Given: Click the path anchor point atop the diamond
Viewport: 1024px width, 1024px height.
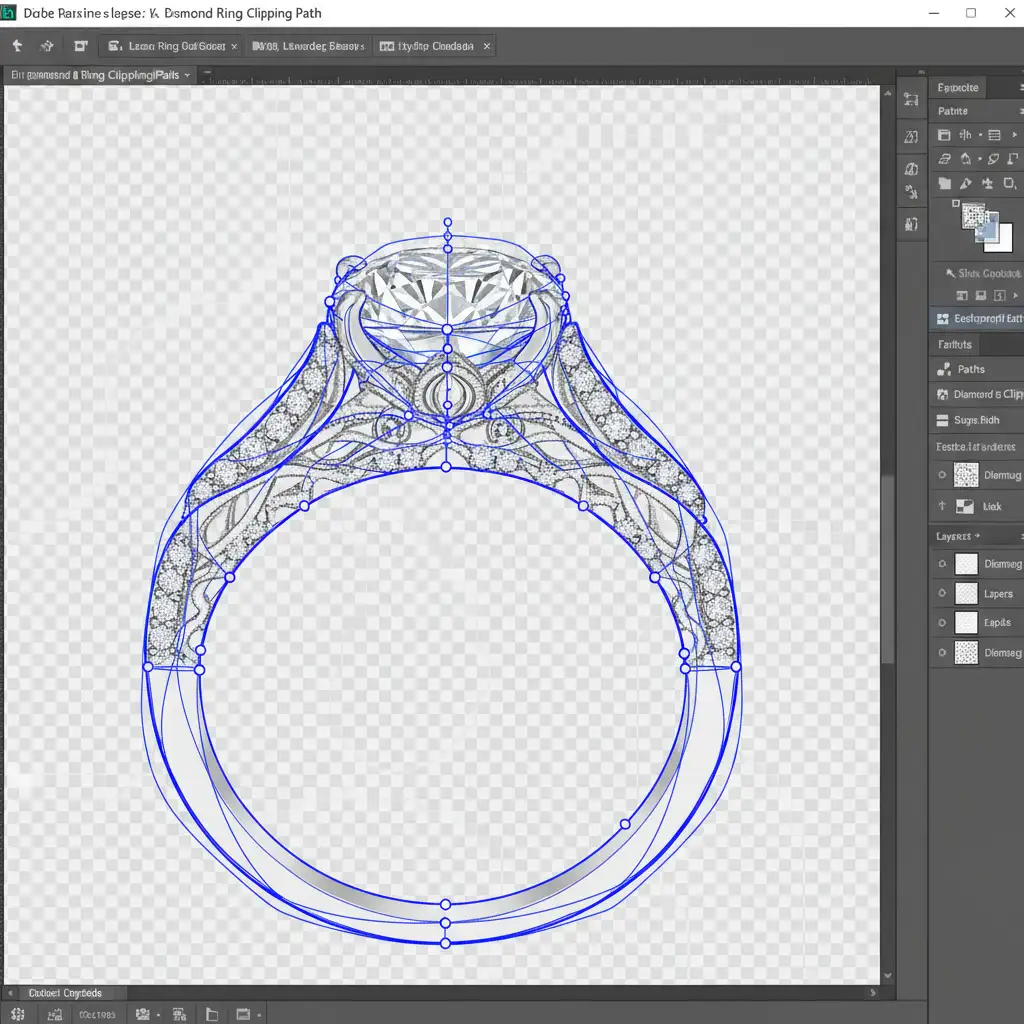Looking at the screenshot, I should pyautogui.click(x=447, y=222).
